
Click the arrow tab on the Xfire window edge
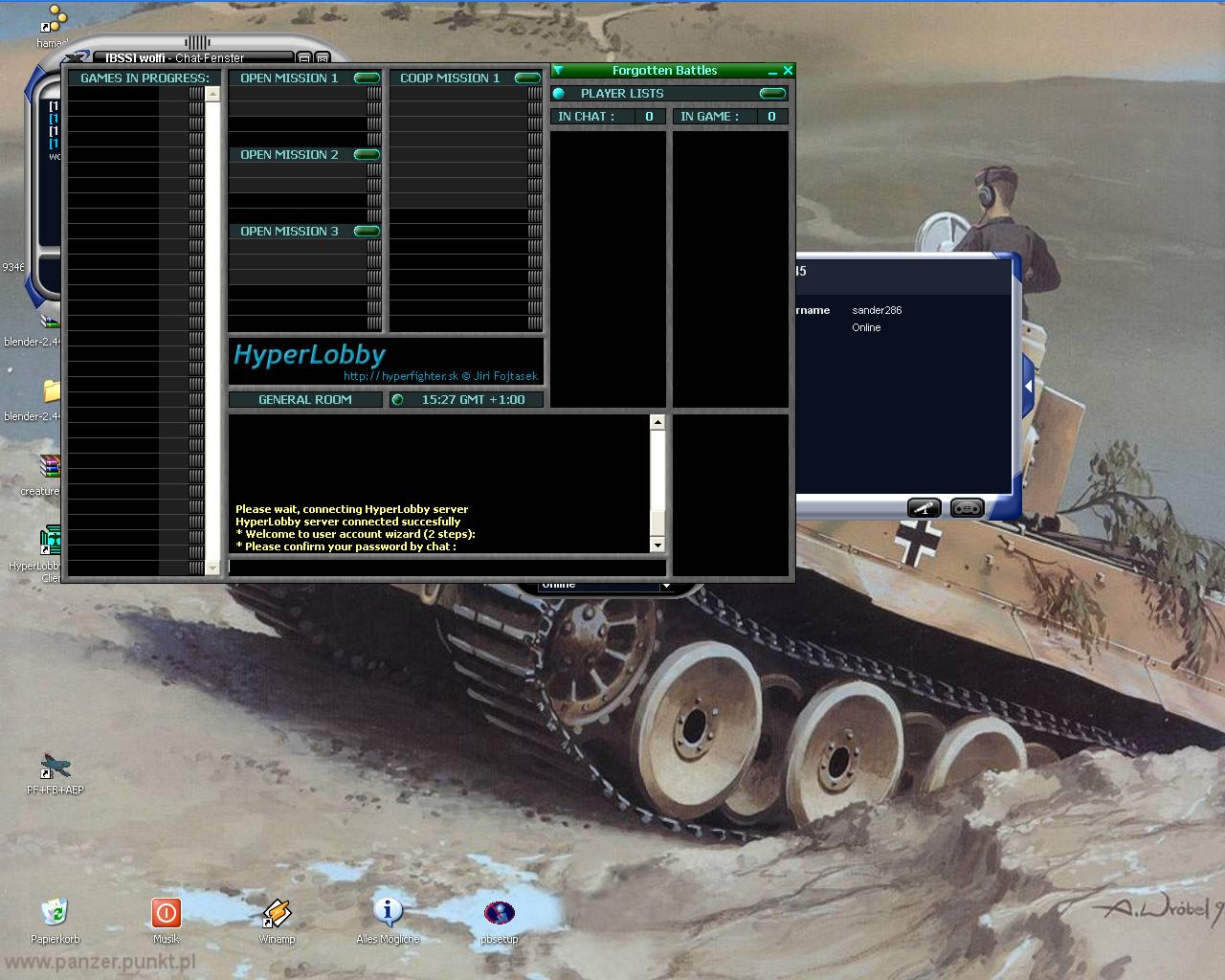click(x=1028, y=387)
